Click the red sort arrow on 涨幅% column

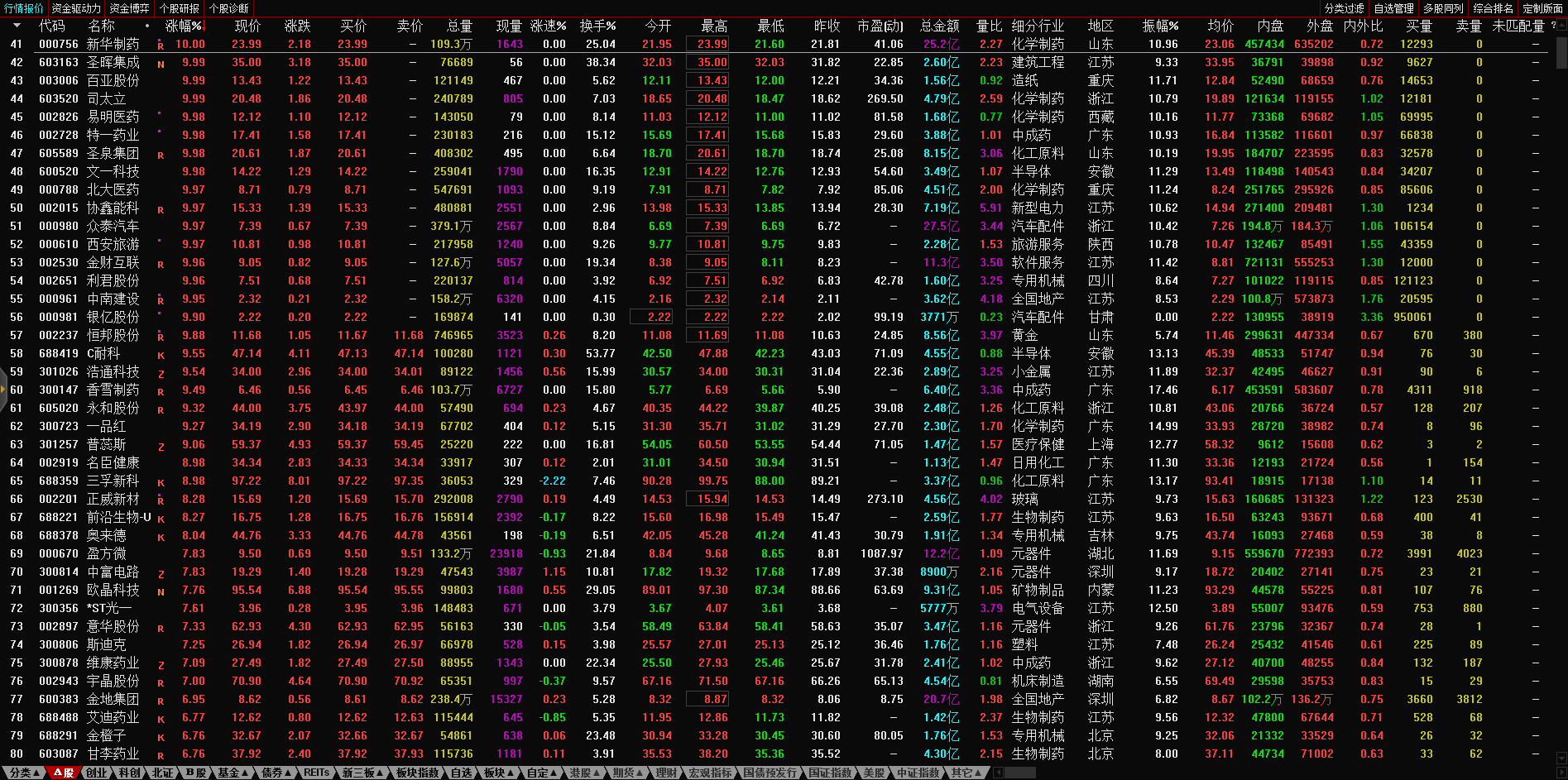point(205,26)
